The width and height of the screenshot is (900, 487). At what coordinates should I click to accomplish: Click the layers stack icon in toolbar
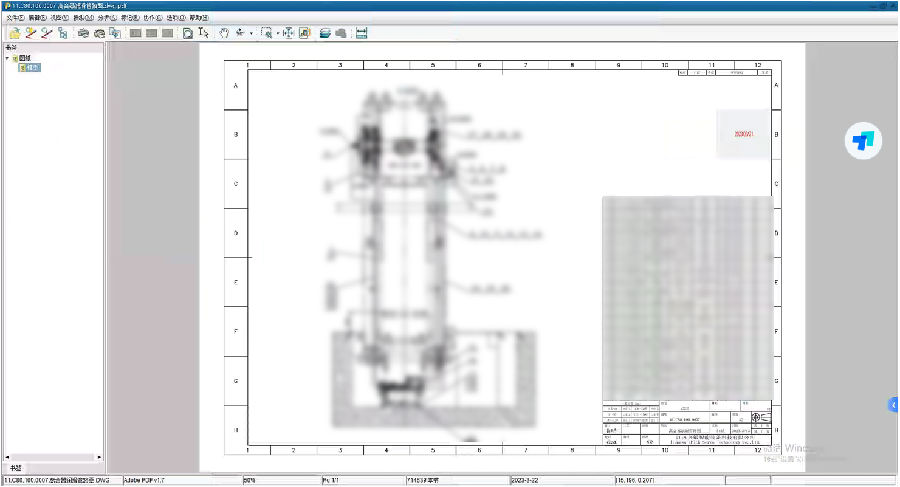[x=325, y=33]
